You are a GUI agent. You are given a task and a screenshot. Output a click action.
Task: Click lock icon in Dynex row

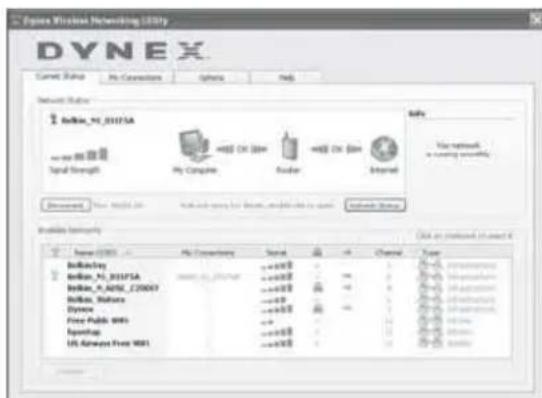point(318,308)
